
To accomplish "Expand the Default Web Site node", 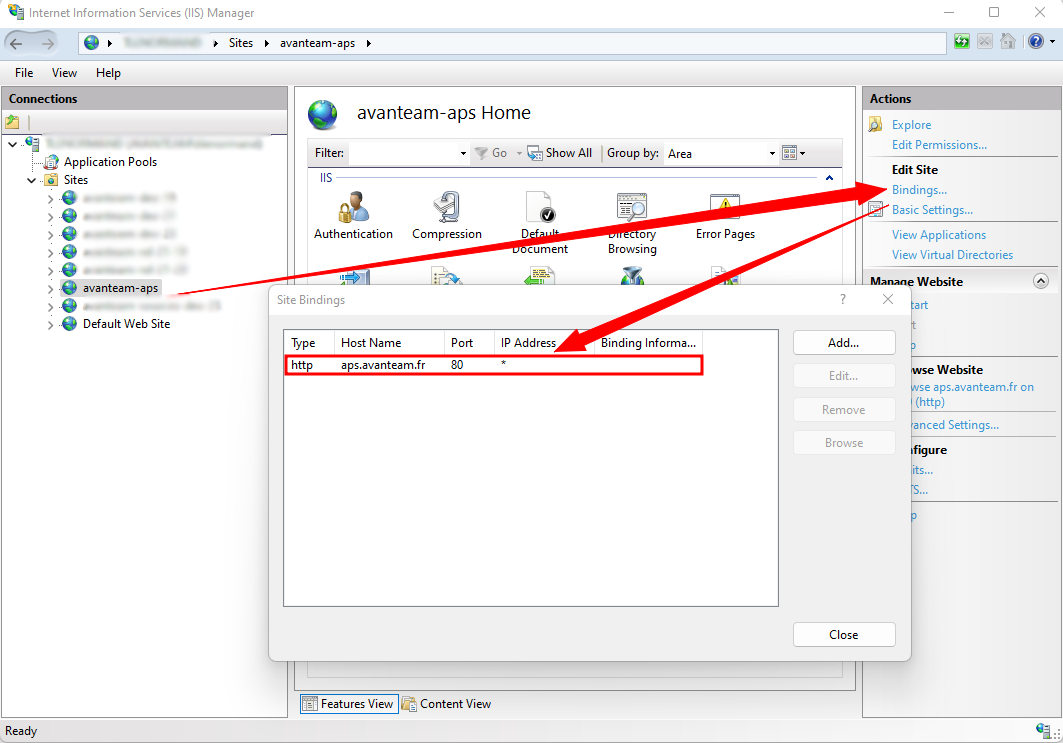I will [51, 324].
